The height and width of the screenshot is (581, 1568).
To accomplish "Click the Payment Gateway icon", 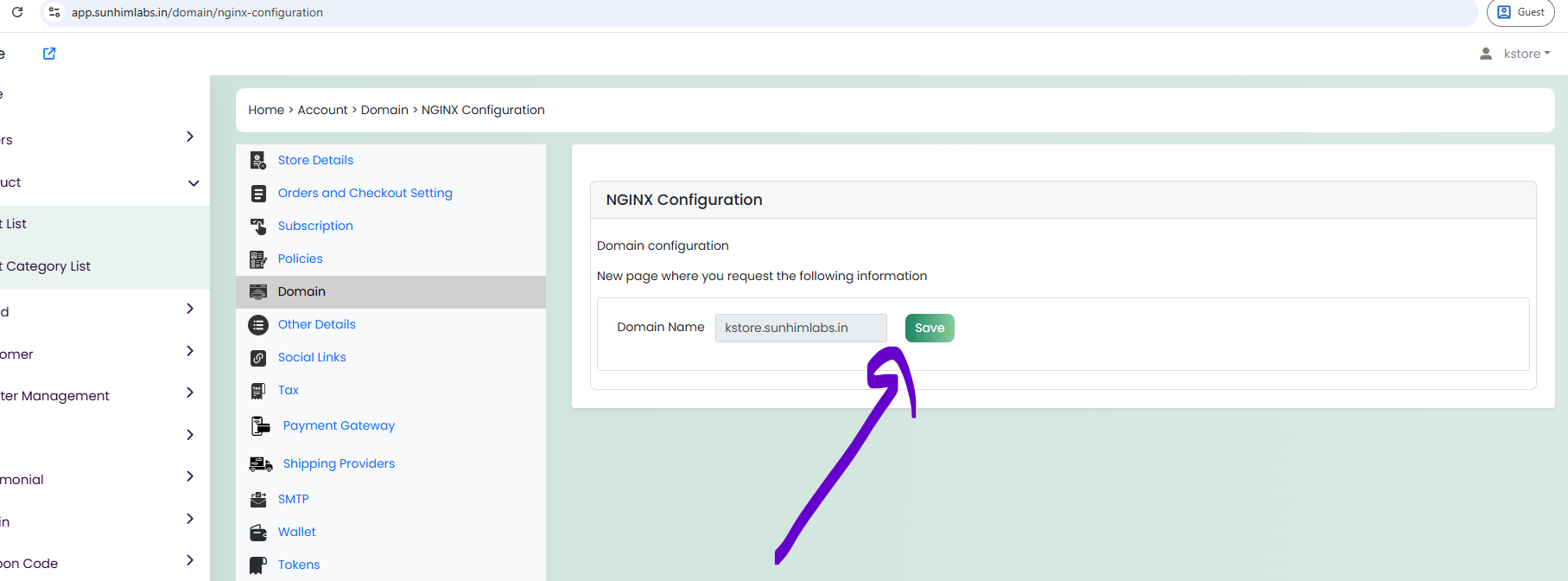I will tap(261, 425).
